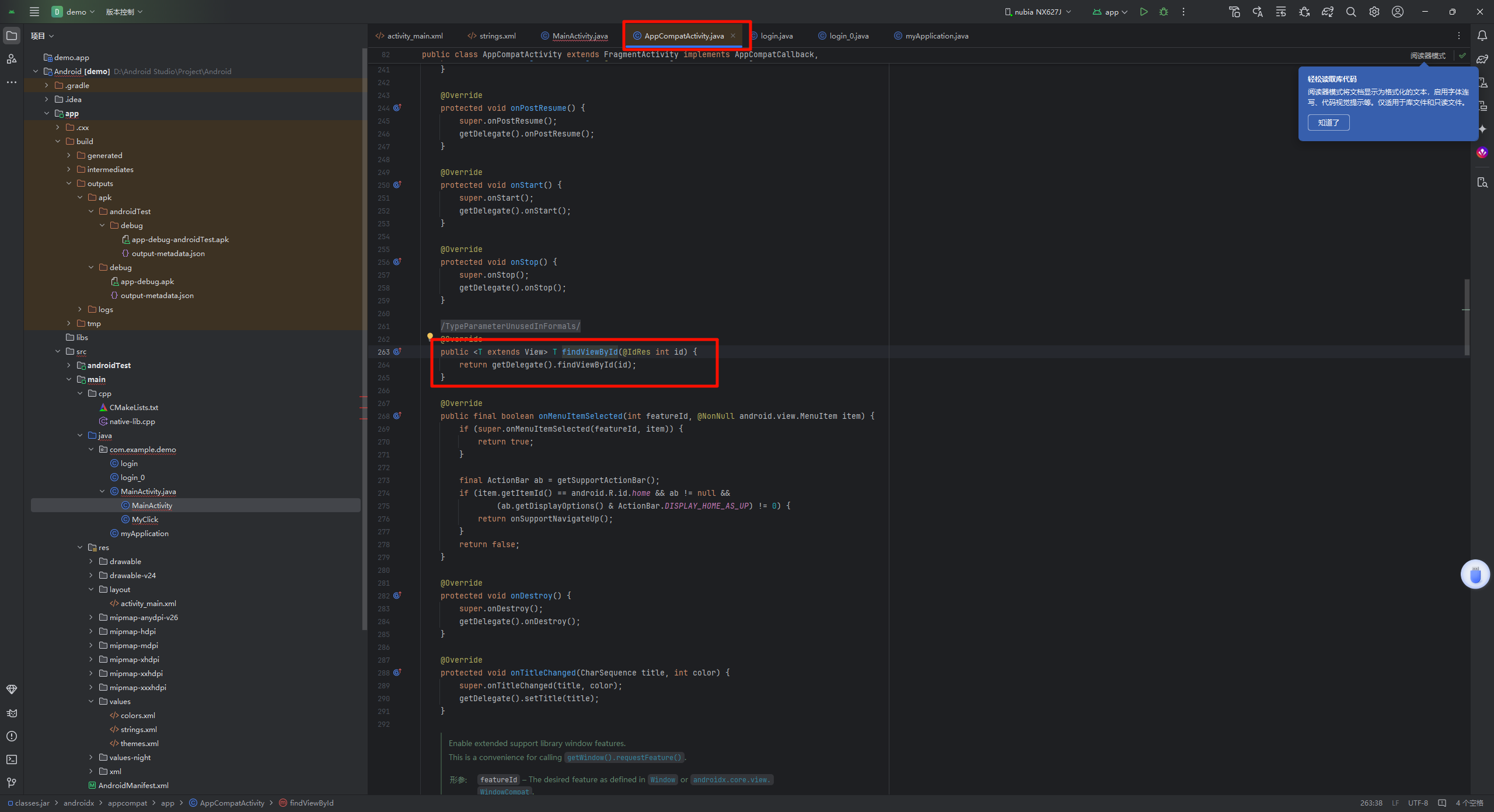Switch to the MainActivity.java tab
The image size is (1494, 812).
pos(580,36)
